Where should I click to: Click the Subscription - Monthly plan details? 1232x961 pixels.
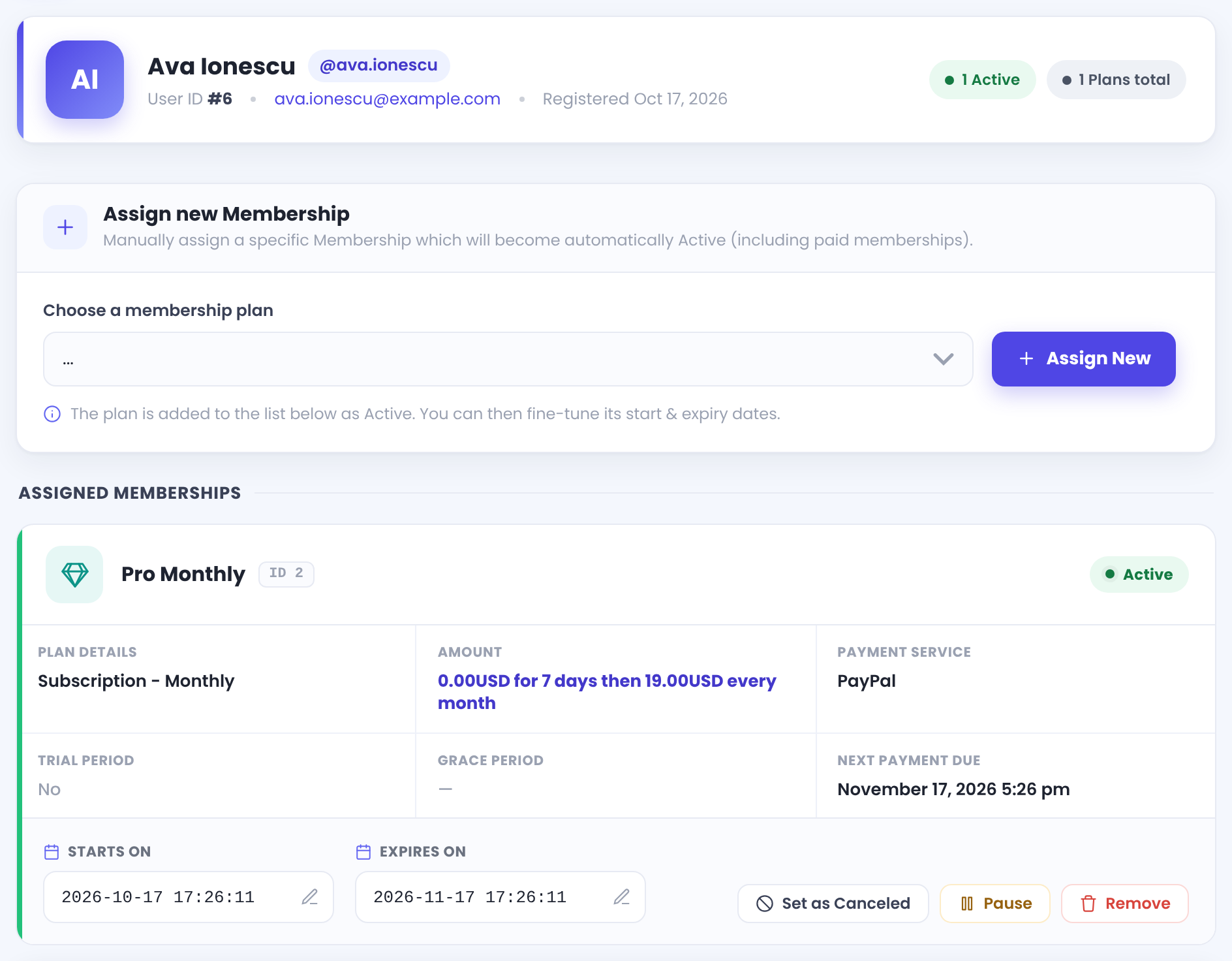[x=136, y=681]
